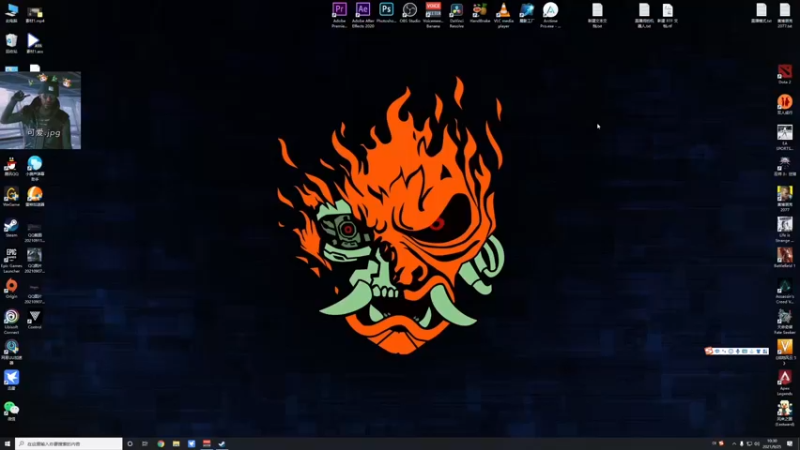The width and height of the screenshot is (800, 450).
Task: Launch the VLC media player shortcut
Action: [504, 15]
